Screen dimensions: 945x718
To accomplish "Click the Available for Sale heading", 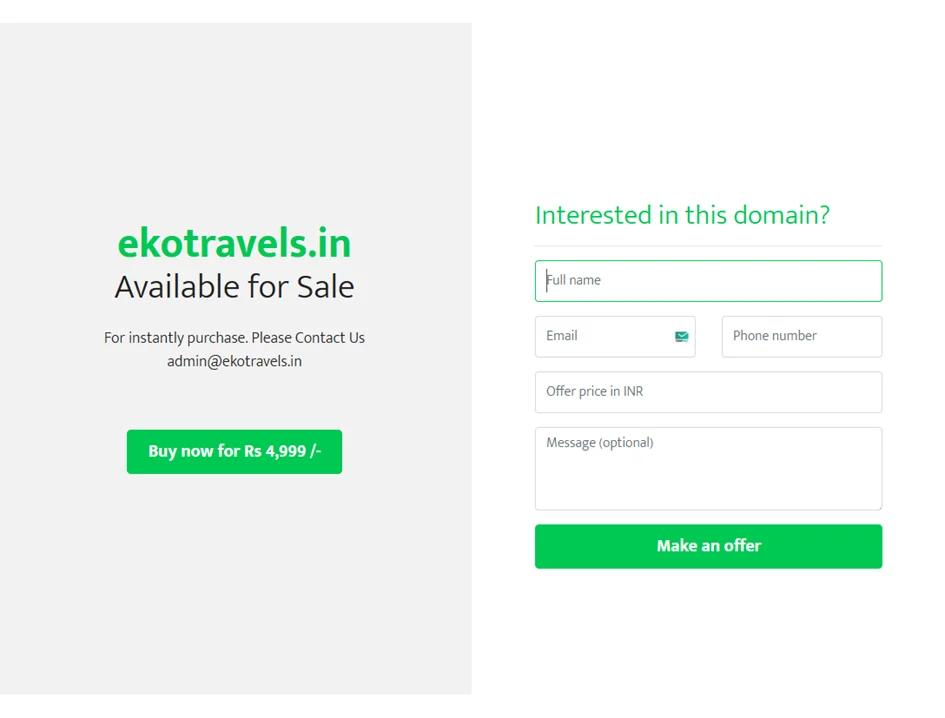I will (x=234, y=287).
